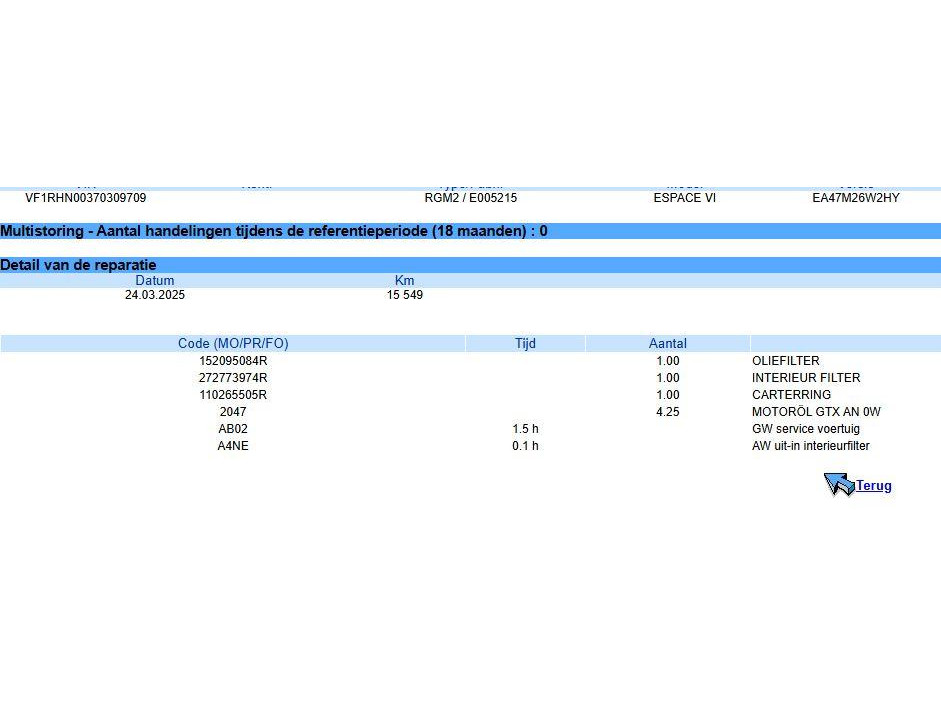Follow the Terug link
Viewport: 941px width, 705px height.
pyautogui.click(x=873, y=486)
